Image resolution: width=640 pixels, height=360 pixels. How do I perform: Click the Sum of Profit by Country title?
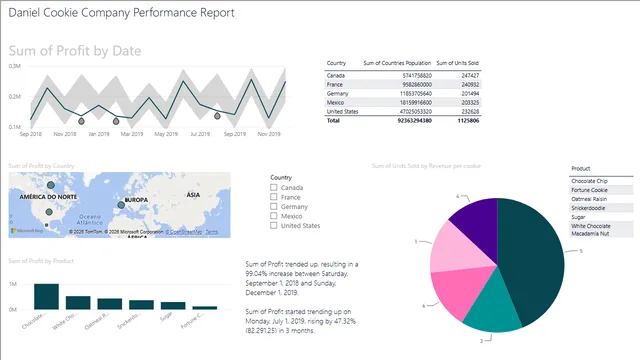[41, 166]
